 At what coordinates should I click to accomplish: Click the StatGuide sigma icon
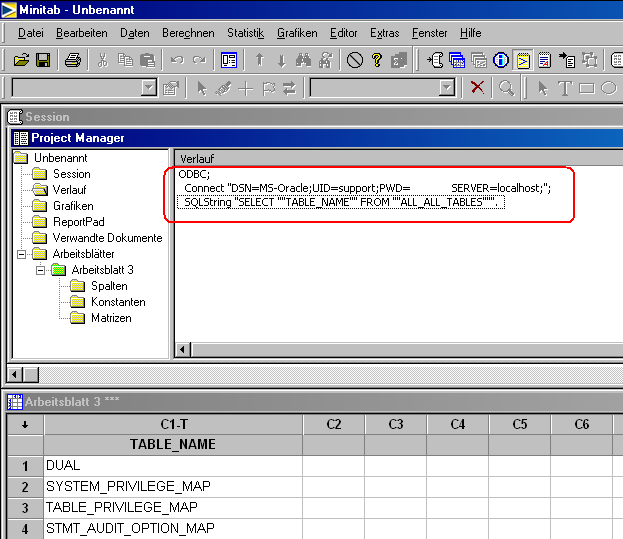pos(399,60)
